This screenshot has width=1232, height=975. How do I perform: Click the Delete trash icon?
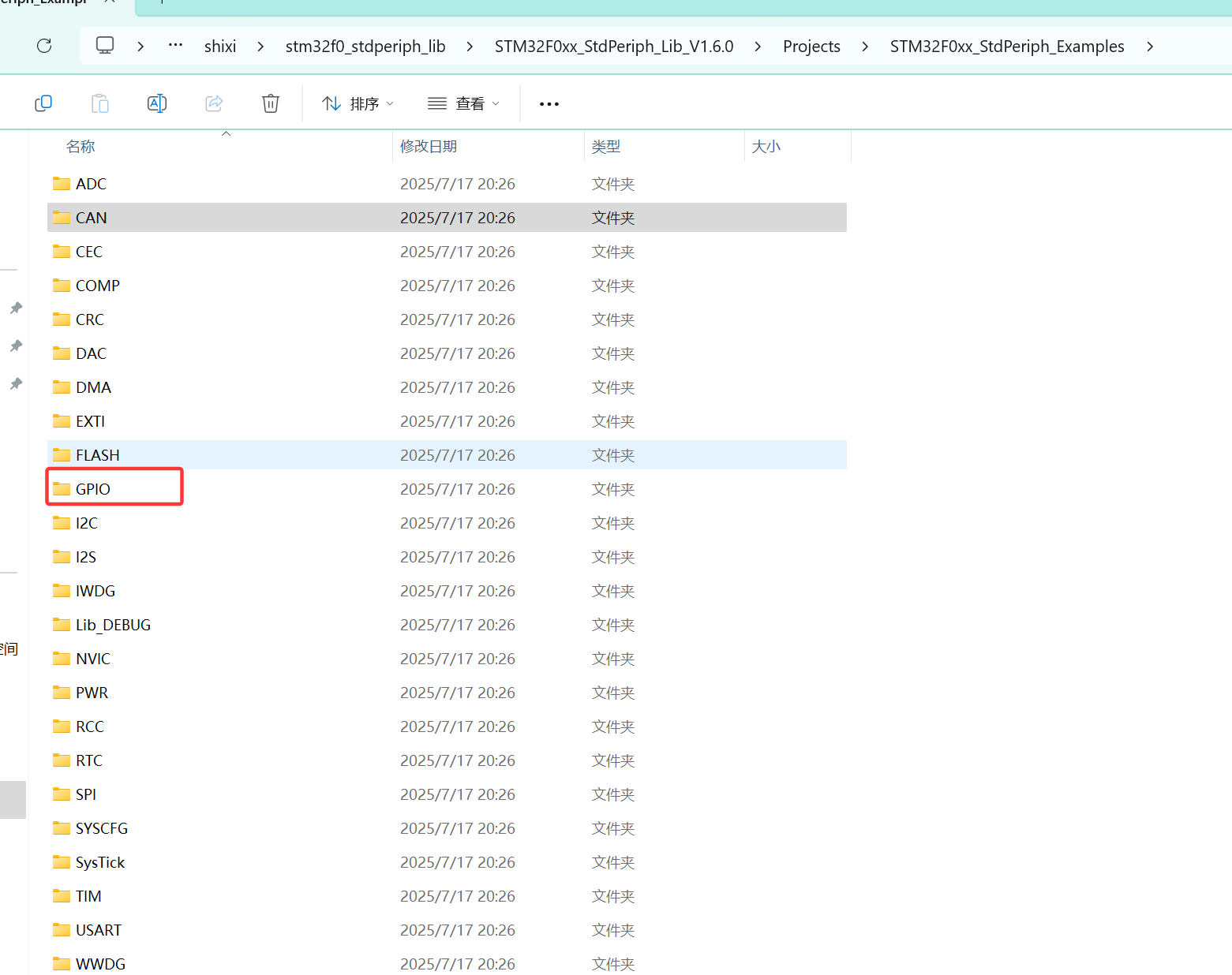tap(271, 103)
